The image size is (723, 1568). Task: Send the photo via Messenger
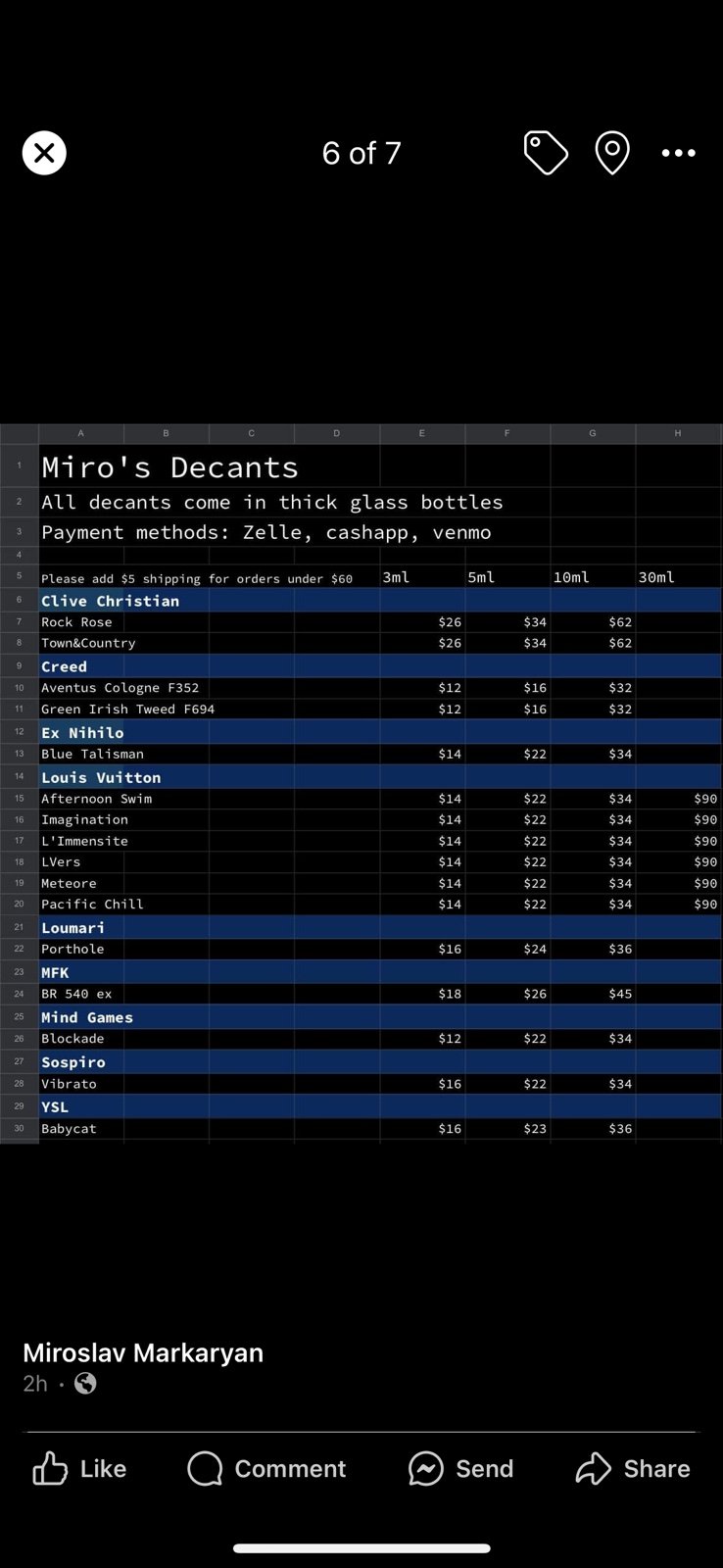click(x=460, y=1468)
